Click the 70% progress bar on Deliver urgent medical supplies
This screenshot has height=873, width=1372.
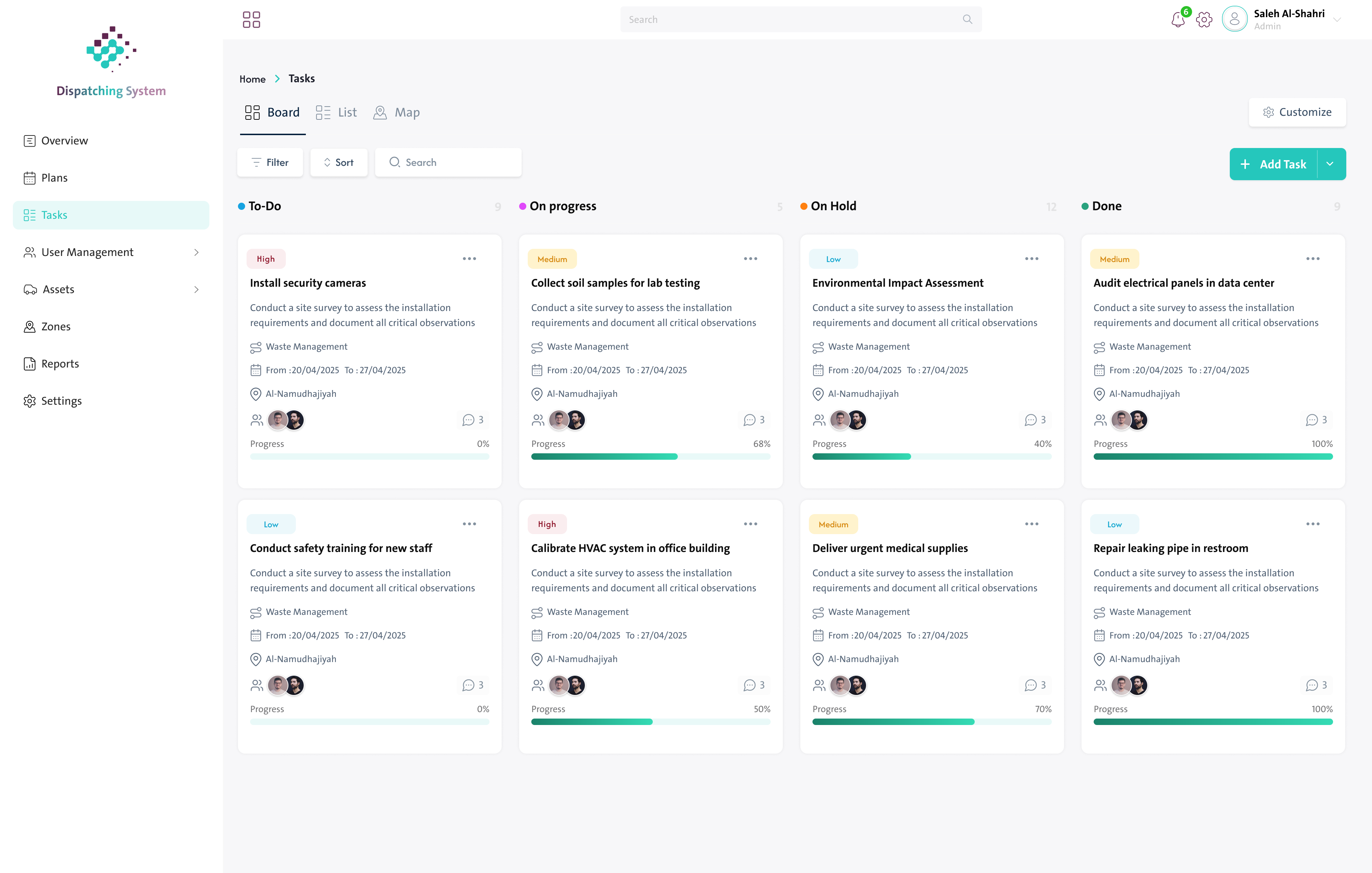click(x=931, y=722)
